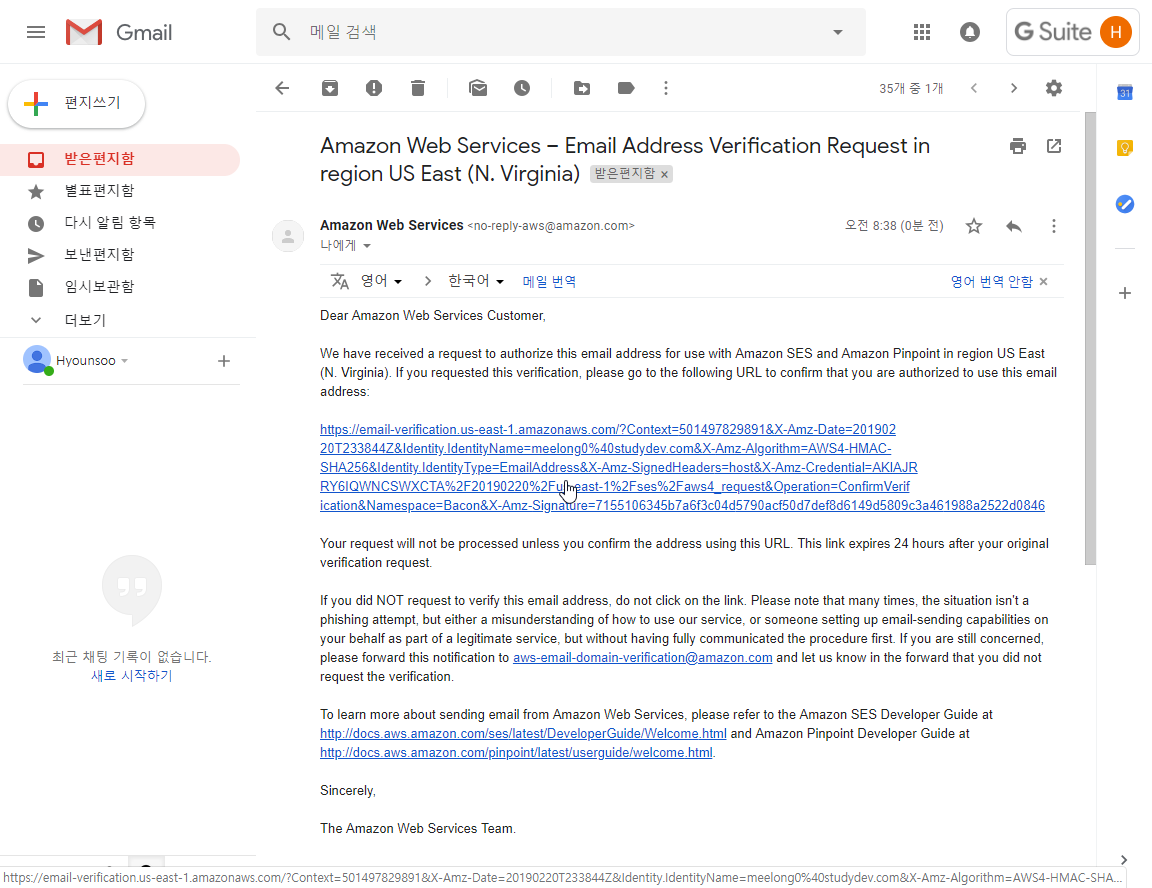The height and width of the screenshot is (888, 1152).
Task: Click 영어 번역 안함 link
Action: point(991,281)
